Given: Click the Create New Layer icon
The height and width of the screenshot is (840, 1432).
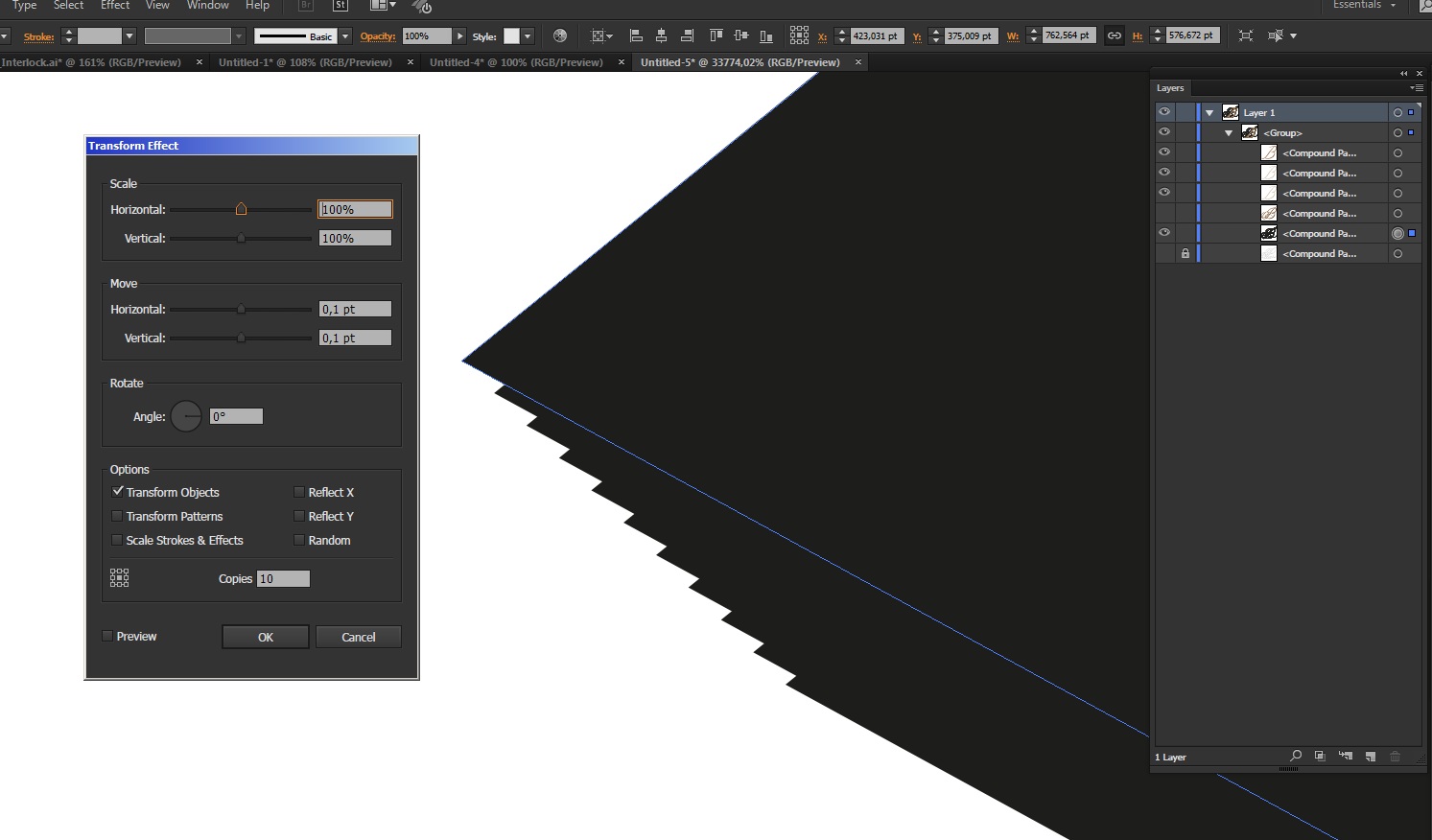Looking at the screenshot, I should (x=1370, y=757).
